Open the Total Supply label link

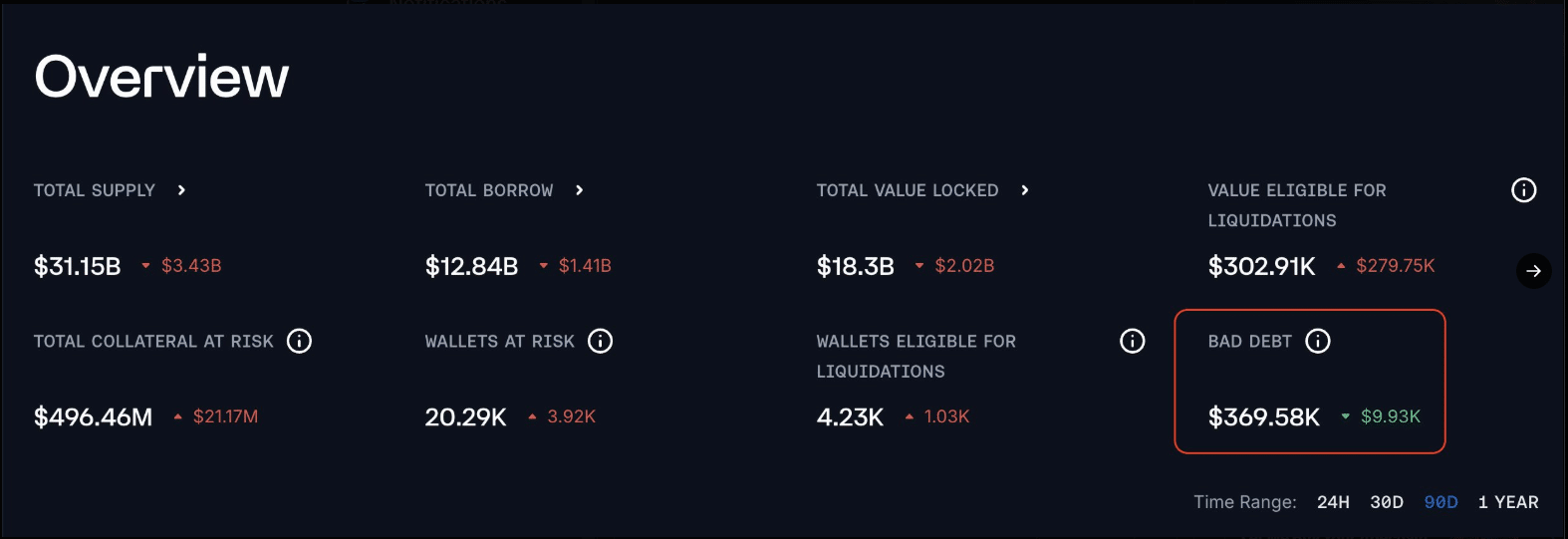(x=95, y=190)
